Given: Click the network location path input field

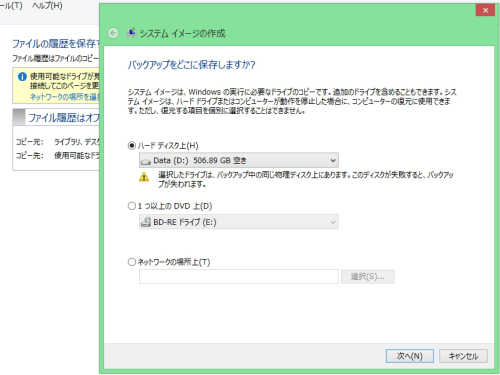Looking at the screenshot, I should click(239, 277).
